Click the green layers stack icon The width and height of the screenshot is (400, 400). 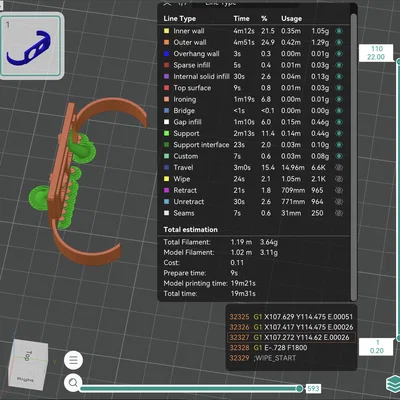click(x=393, y=384)
